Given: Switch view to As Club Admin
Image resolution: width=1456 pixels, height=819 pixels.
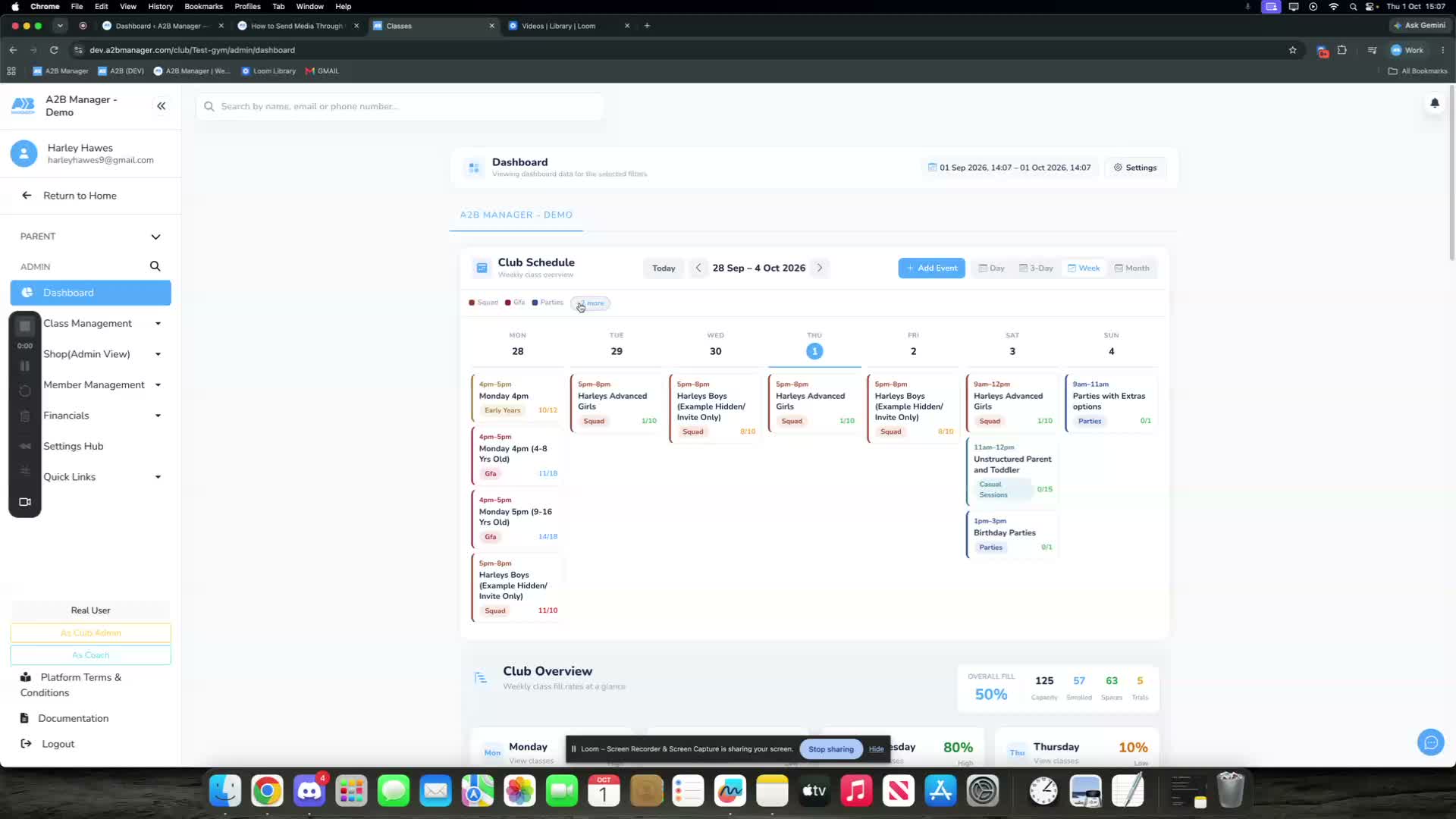Looking at the screenshot, I should [91, 633].
